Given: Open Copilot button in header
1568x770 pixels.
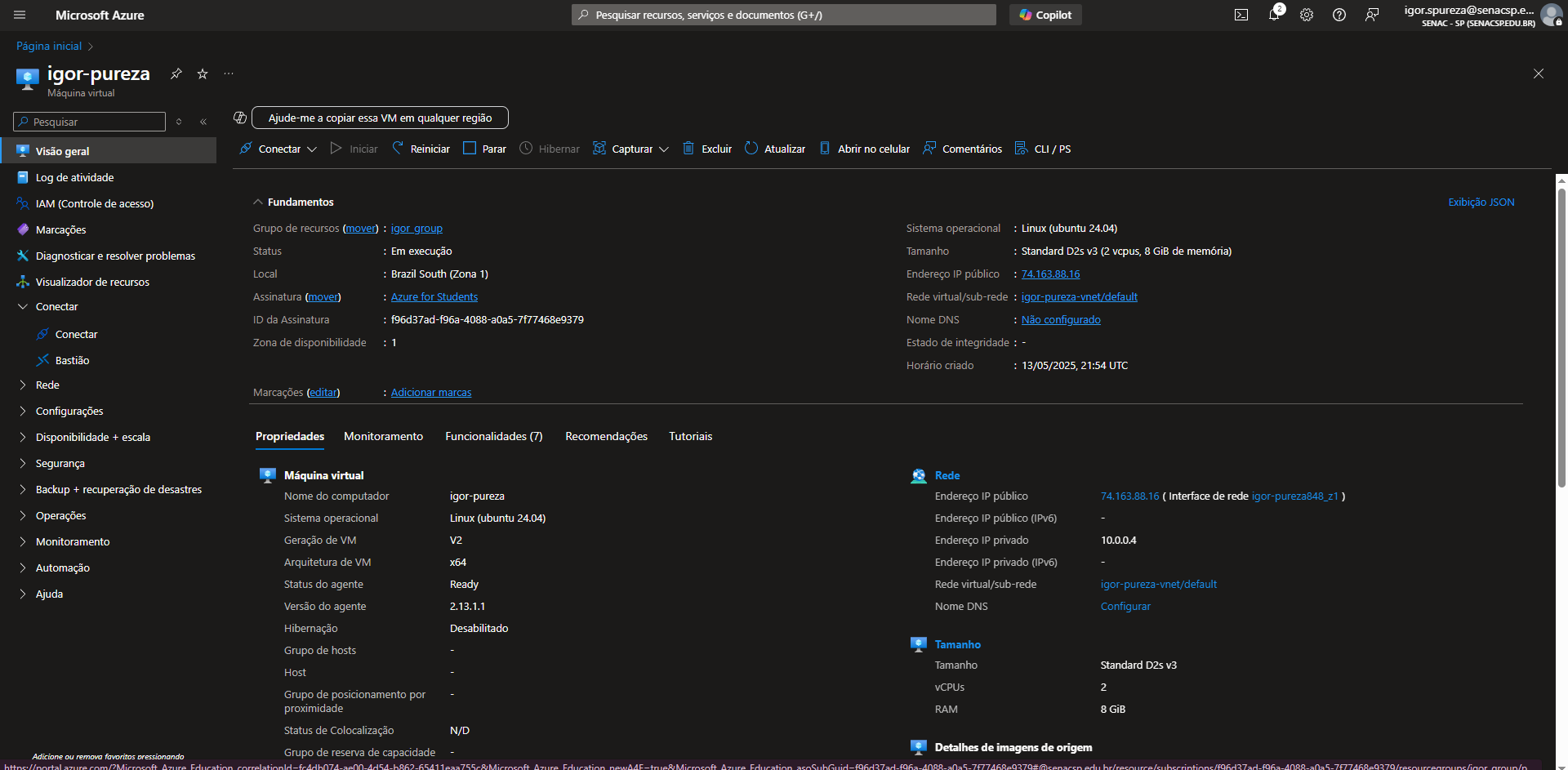Looking at the screenshot, I should point(1045,15).
